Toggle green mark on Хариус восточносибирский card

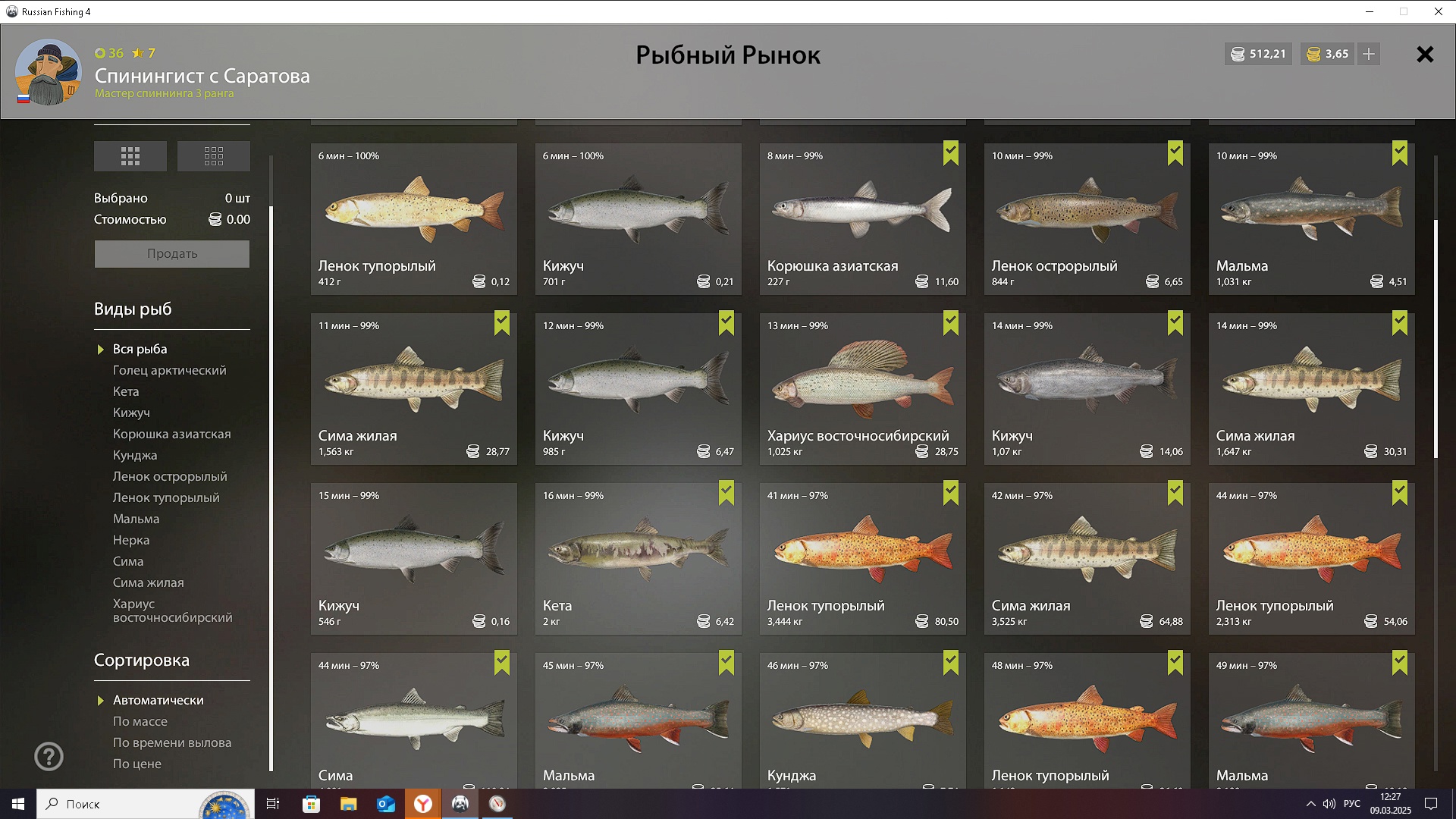pos(950,323)
